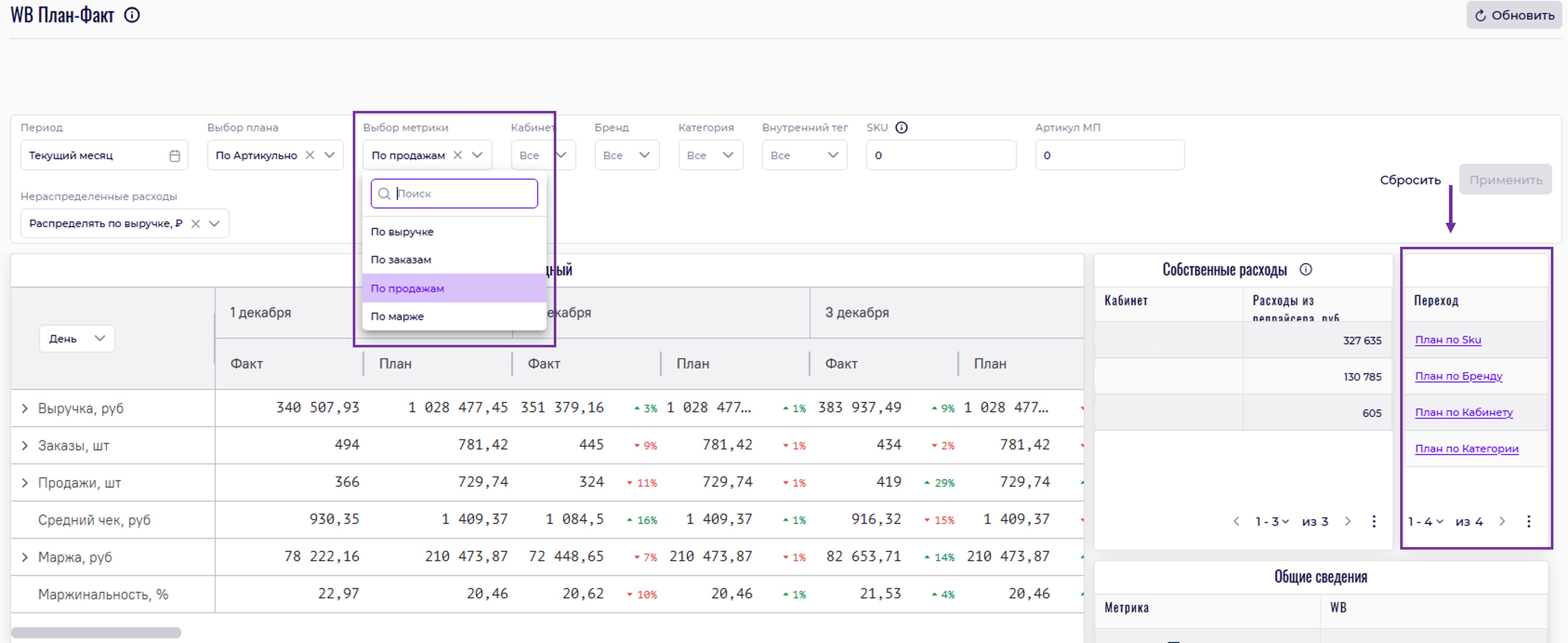The image size is (1568, 643).
Task: Open the Бренд filter dropdown
Action: click(626, 155)
